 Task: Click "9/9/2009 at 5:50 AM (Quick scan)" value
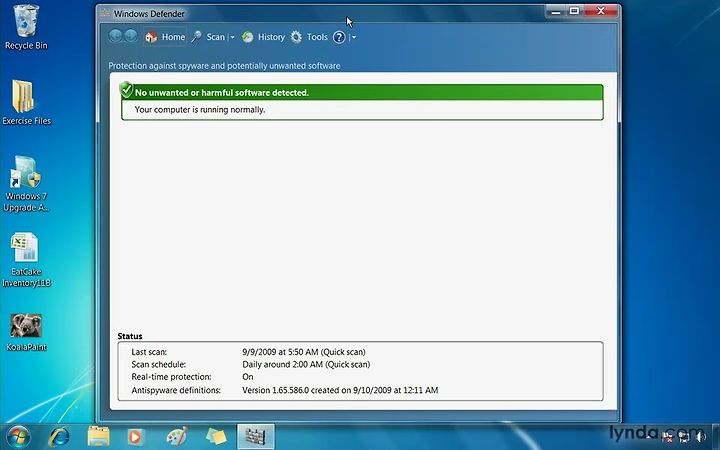304,352
